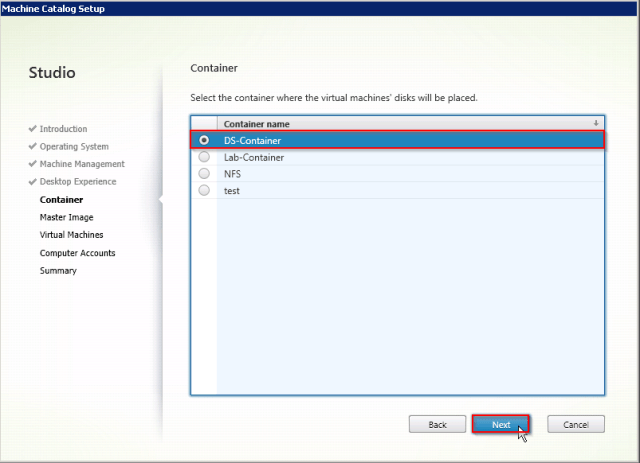Viewport: 640px width, 463px height.
Task: Click the Back button
Action: (x=437, y=424)
